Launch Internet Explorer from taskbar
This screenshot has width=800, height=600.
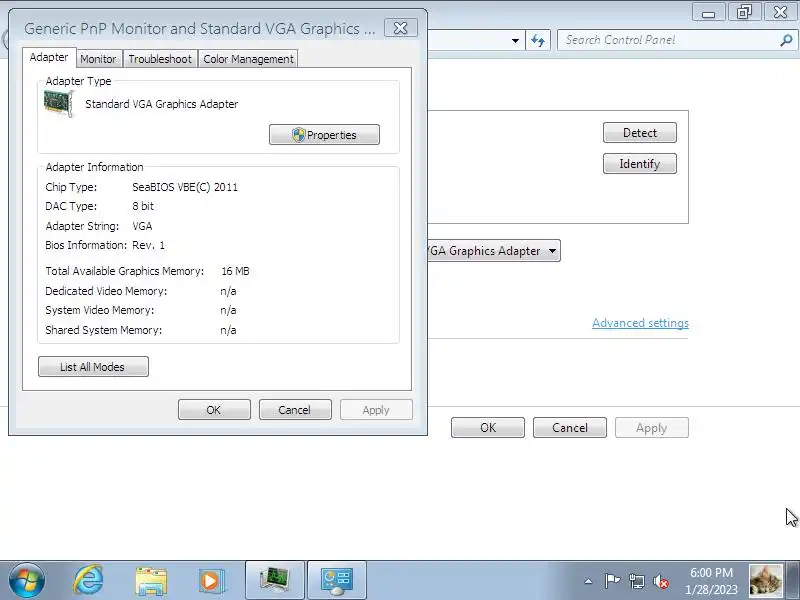pyautogui.click(x=88, y=580)
